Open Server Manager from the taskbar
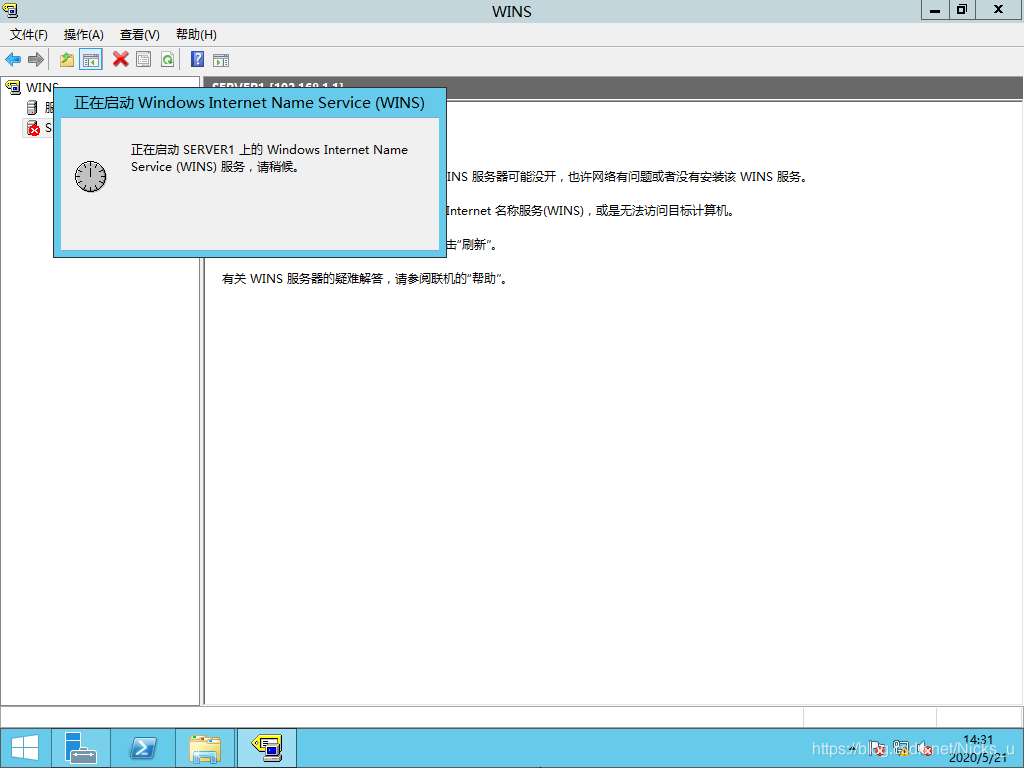This screenshot has height=768, width=1024. (x=81, y=748)
